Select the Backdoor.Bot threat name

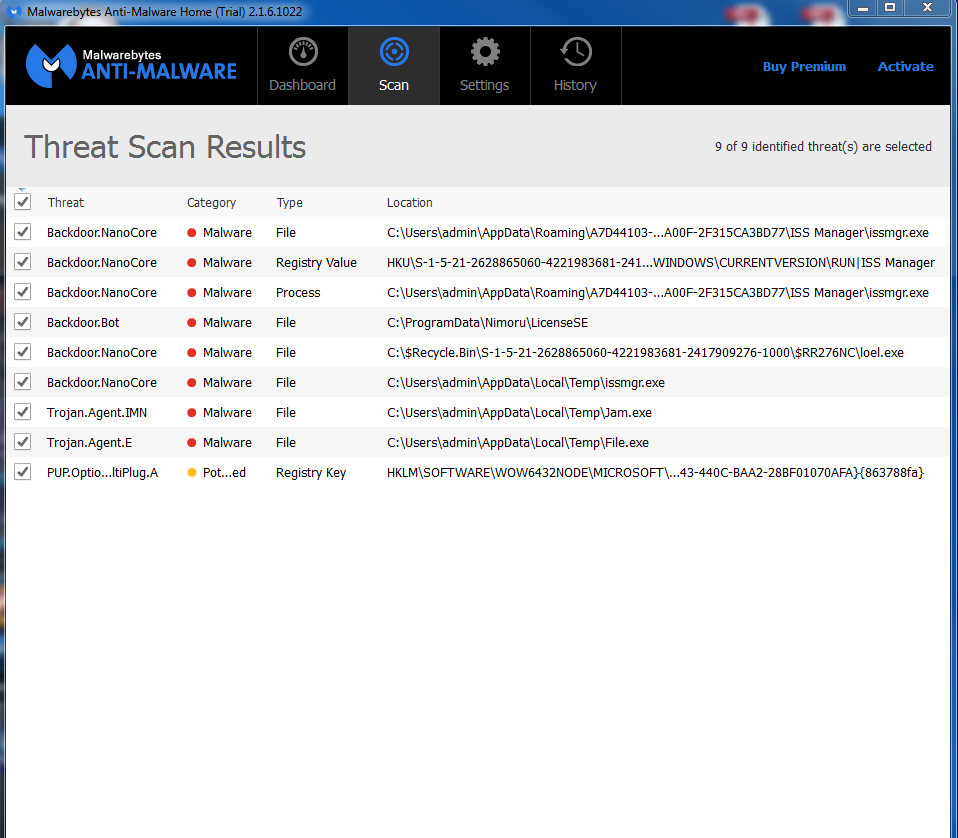[83, 322]
